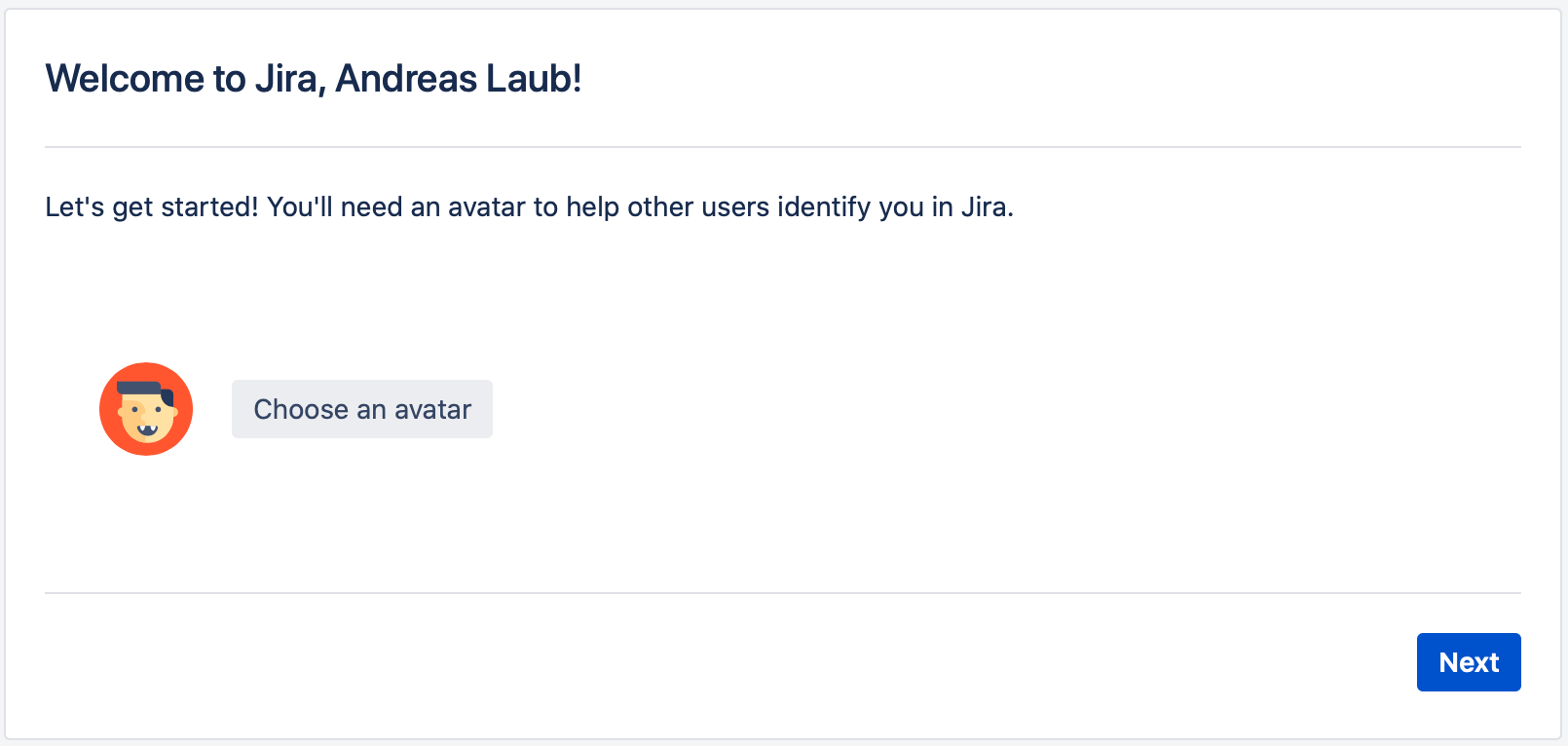Select the default cartoon face avatar
1568x746 pixels.
point(146,409)
